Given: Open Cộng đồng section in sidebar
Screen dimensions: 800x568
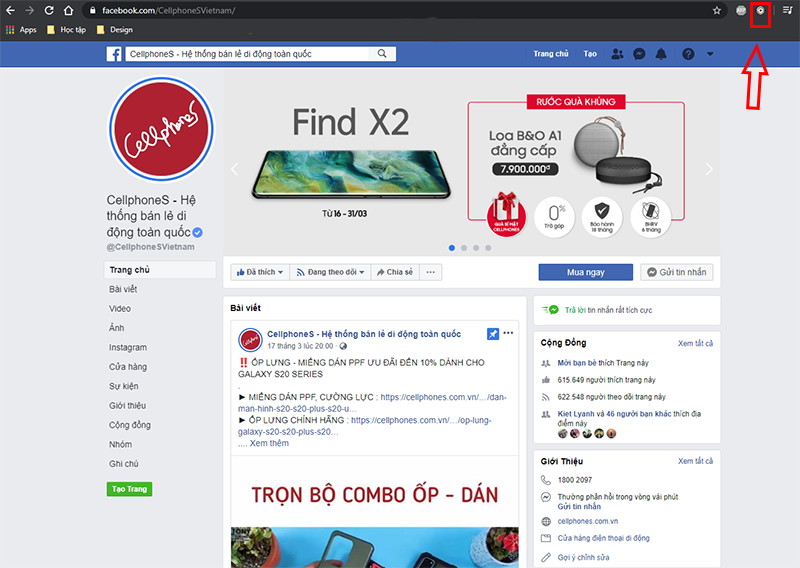Looking at the screenshot, I should pos(130,425).
